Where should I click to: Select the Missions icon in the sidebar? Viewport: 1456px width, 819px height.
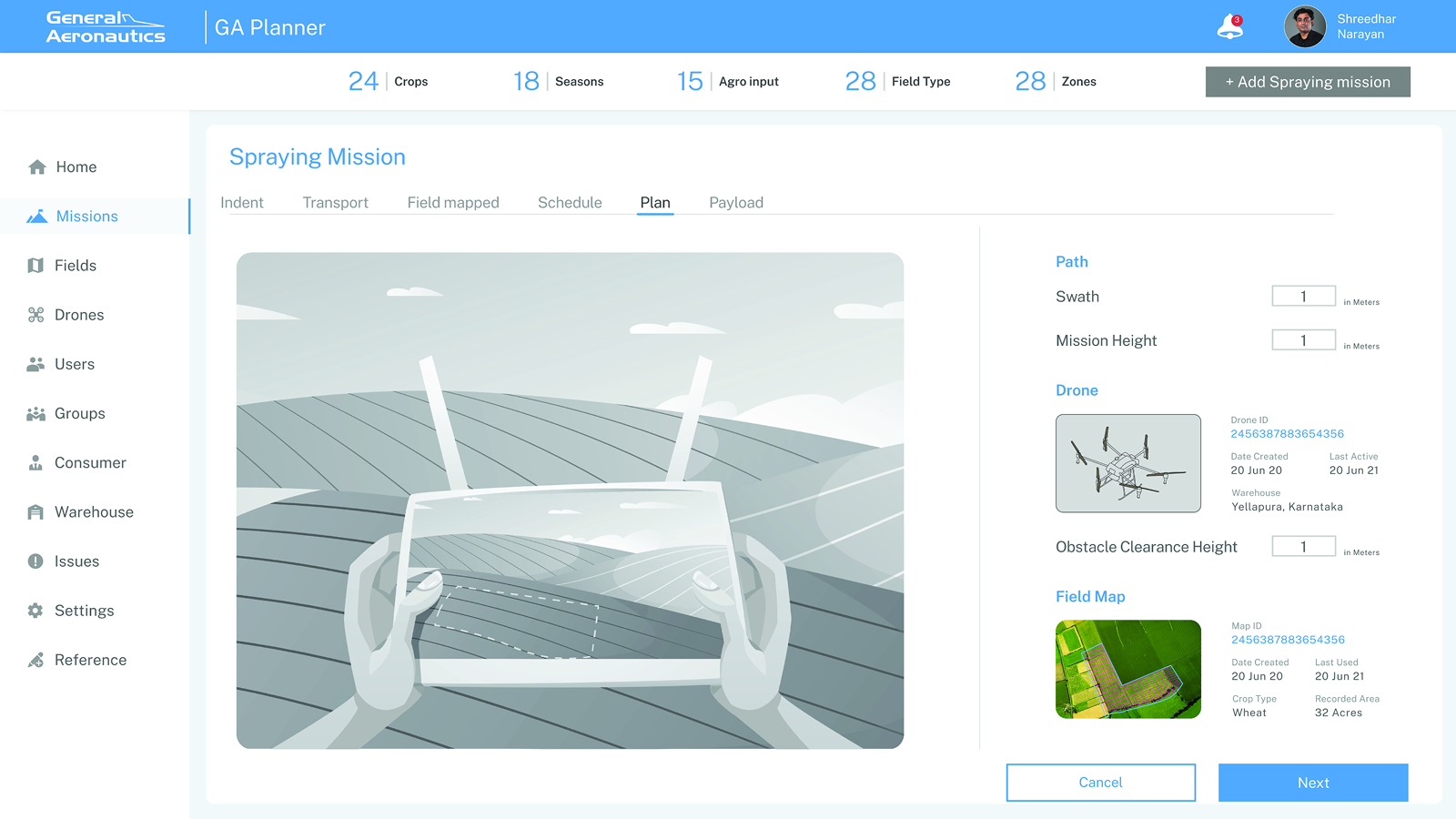point(36,216)
